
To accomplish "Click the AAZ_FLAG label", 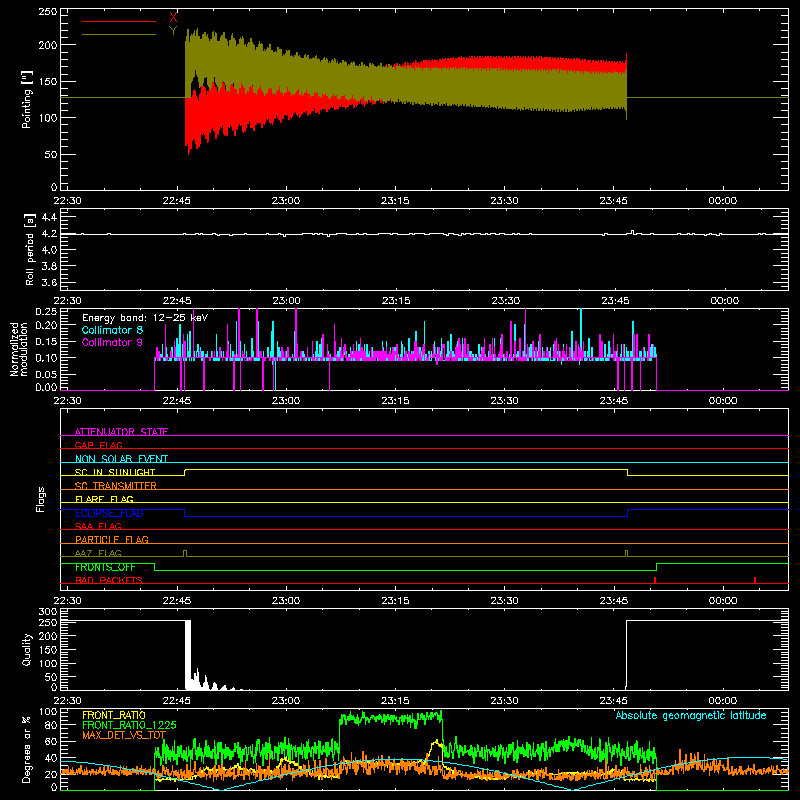I will pos(98,553).
